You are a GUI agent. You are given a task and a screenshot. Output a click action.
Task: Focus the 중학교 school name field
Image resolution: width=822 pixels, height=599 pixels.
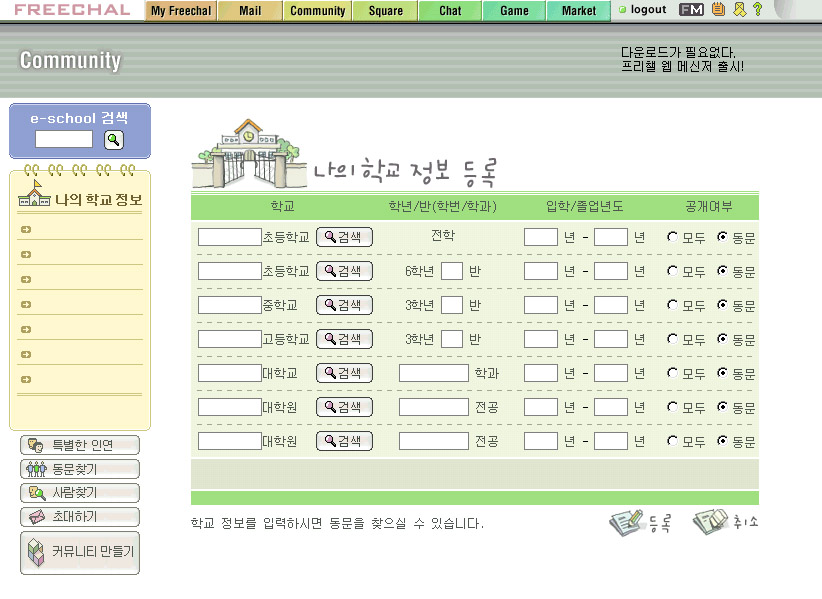(x=230, y=305)
